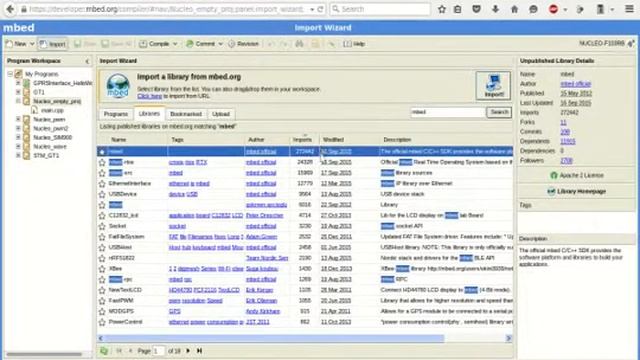Switch to the Bookmarked tab
Image resolution: width=640 pixels, height=360 pixels.
click(x=186, y=114)
